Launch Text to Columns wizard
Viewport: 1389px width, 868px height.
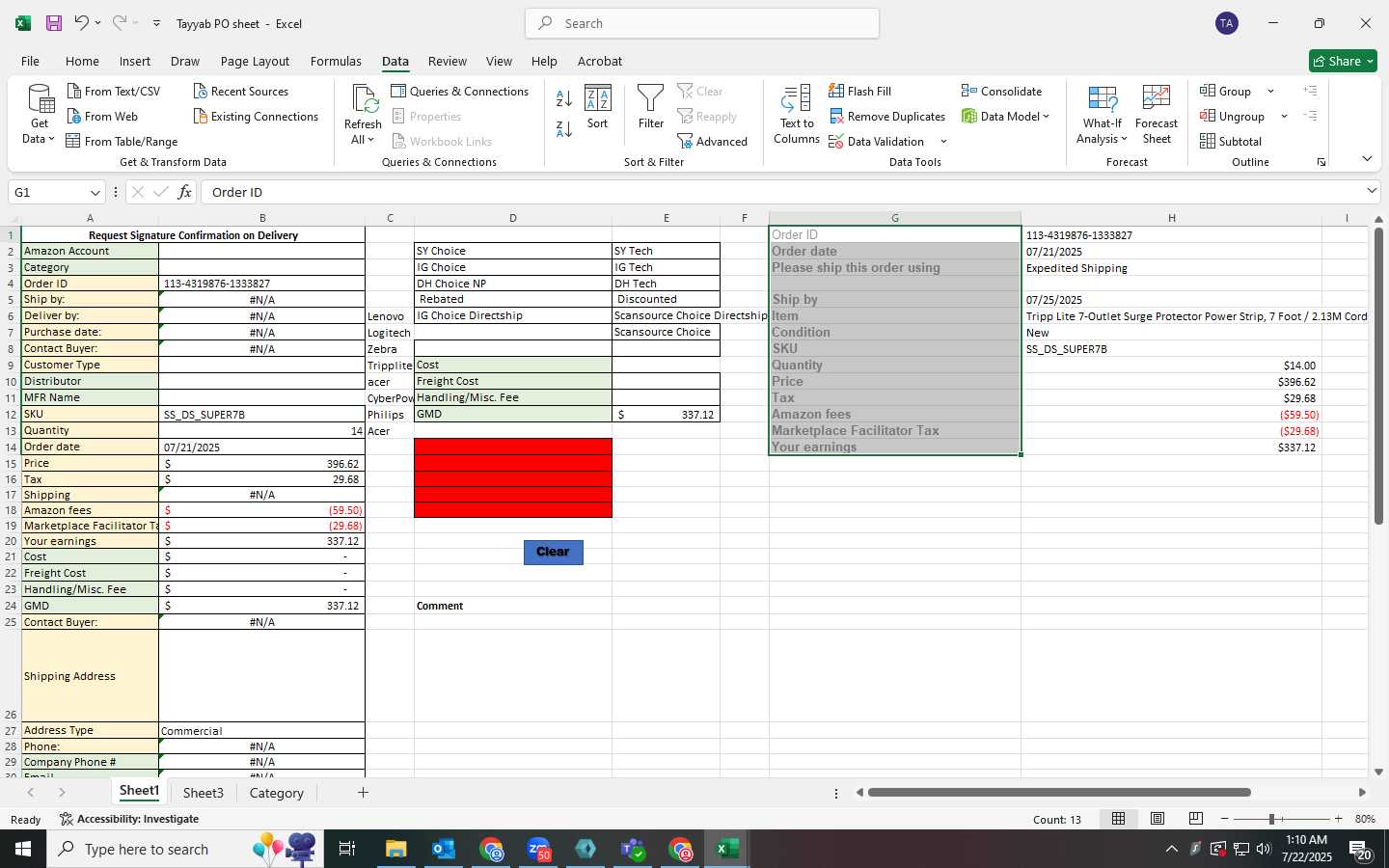797,114
